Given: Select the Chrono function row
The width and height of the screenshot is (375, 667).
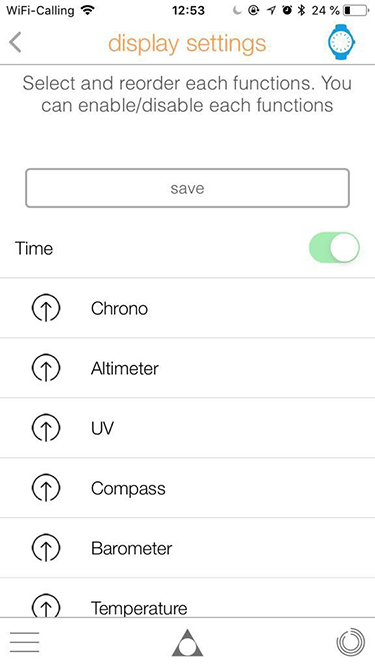Looking at the screenshot, I should click(x=188, y=308).
